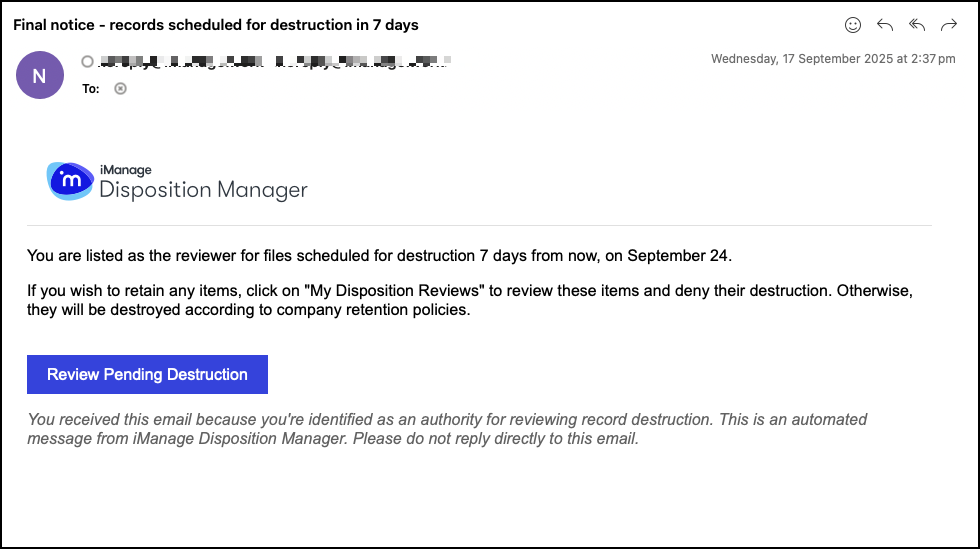Open the emoji reaction smiley icon
Screen dimensions: 980x549
[x=853, y=25]
